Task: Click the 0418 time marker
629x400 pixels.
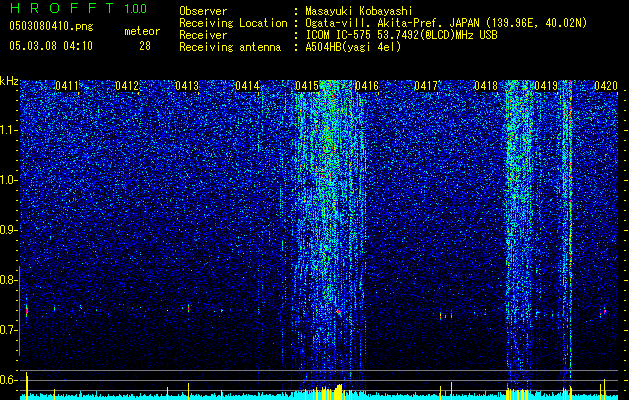Action: click(486, 85)
